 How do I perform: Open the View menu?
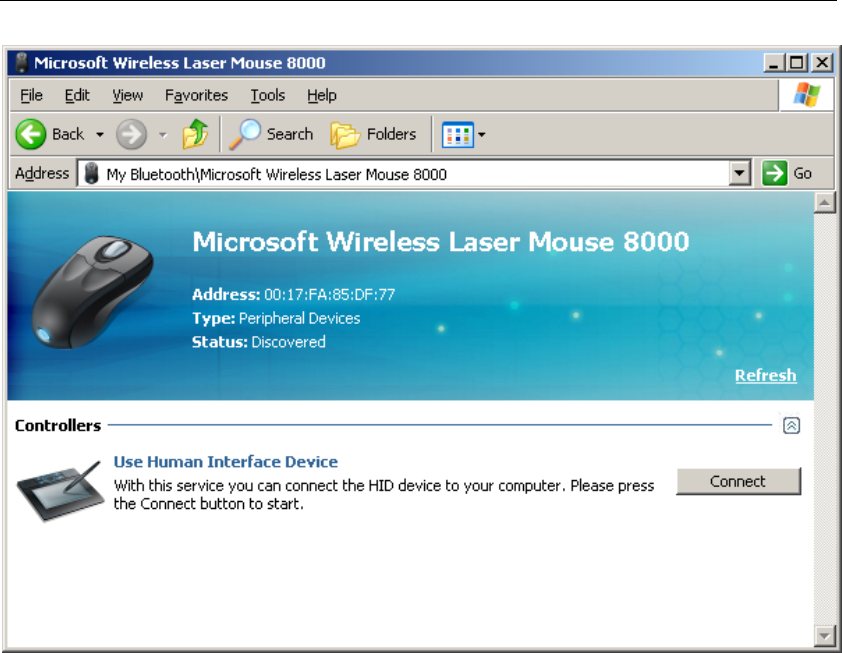[x=127, y=95]
